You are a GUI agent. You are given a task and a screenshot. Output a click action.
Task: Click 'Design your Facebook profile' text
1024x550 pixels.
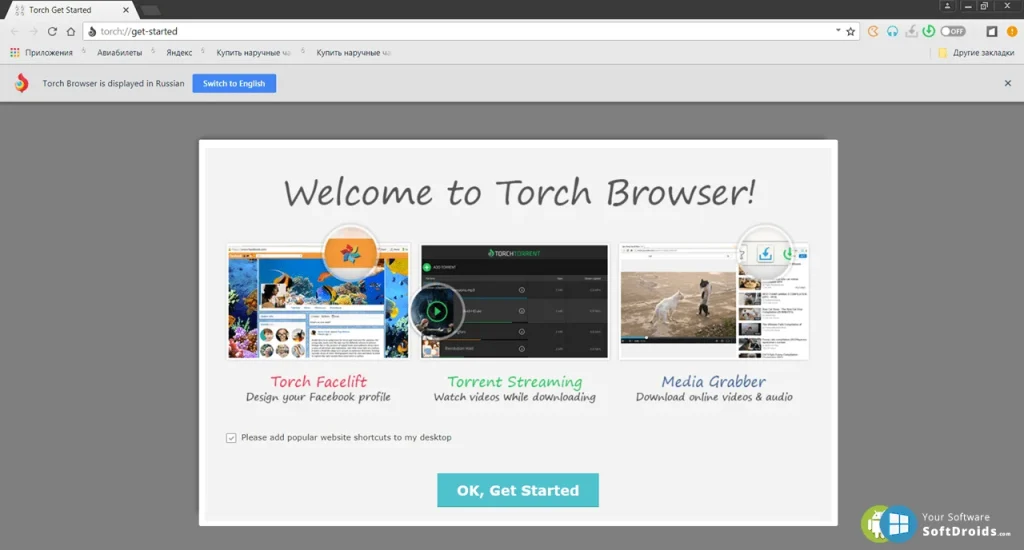coord(318,397)
